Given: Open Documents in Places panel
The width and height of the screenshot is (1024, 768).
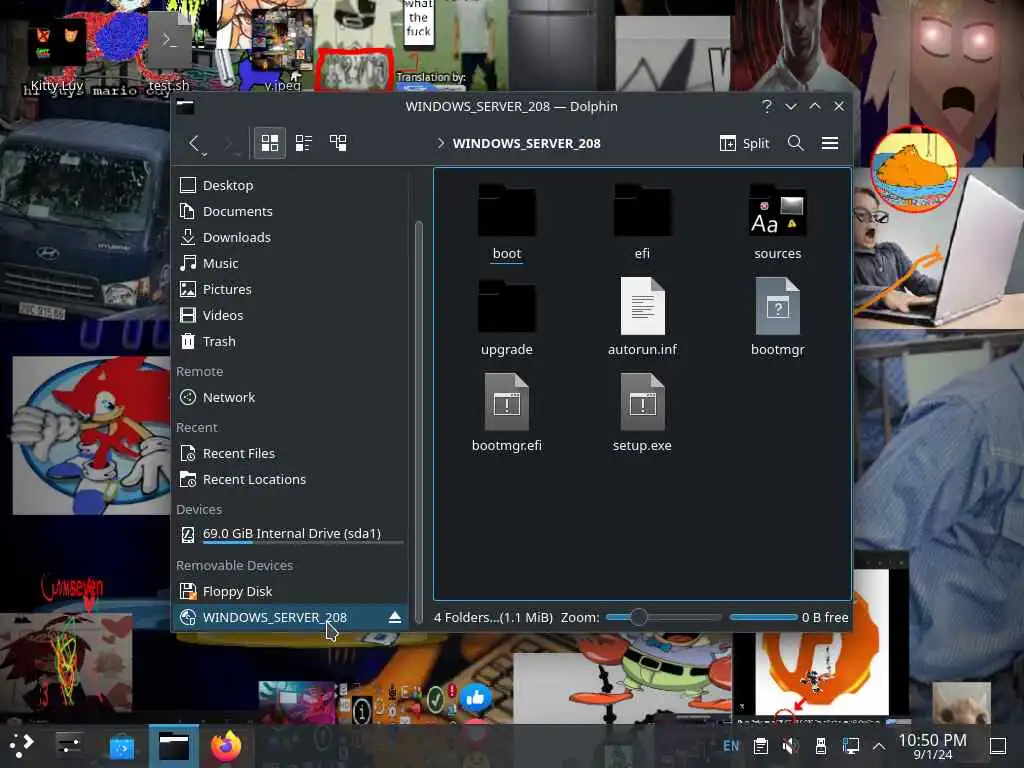Looking at the screenshot, I should (x=291, y=212).
